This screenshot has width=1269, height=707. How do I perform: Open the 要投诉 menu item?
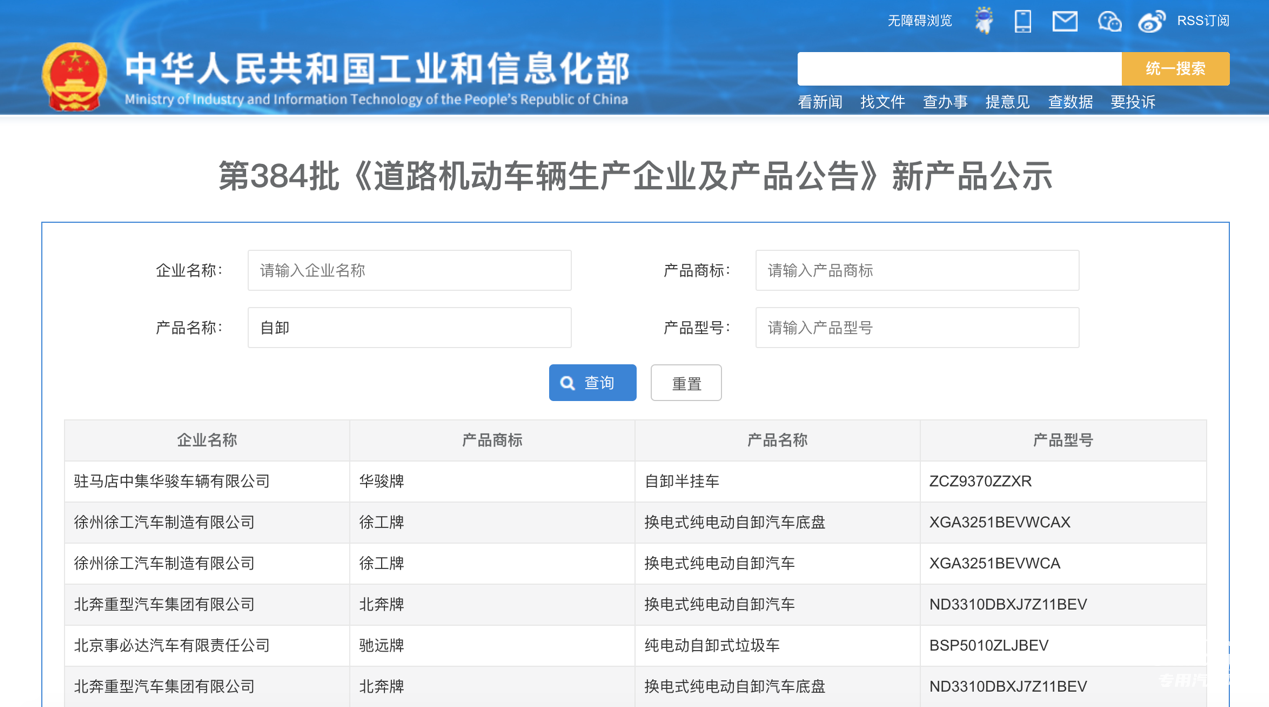[1132, 102]
